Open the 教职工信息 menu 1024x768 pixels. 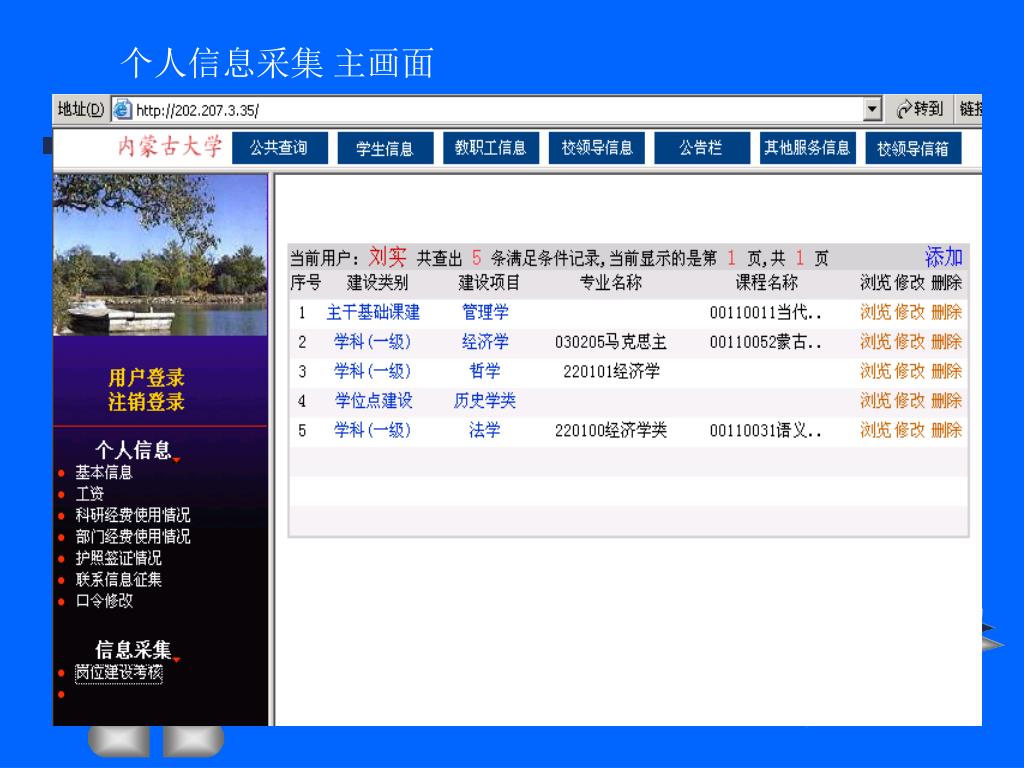click(490, 148)
